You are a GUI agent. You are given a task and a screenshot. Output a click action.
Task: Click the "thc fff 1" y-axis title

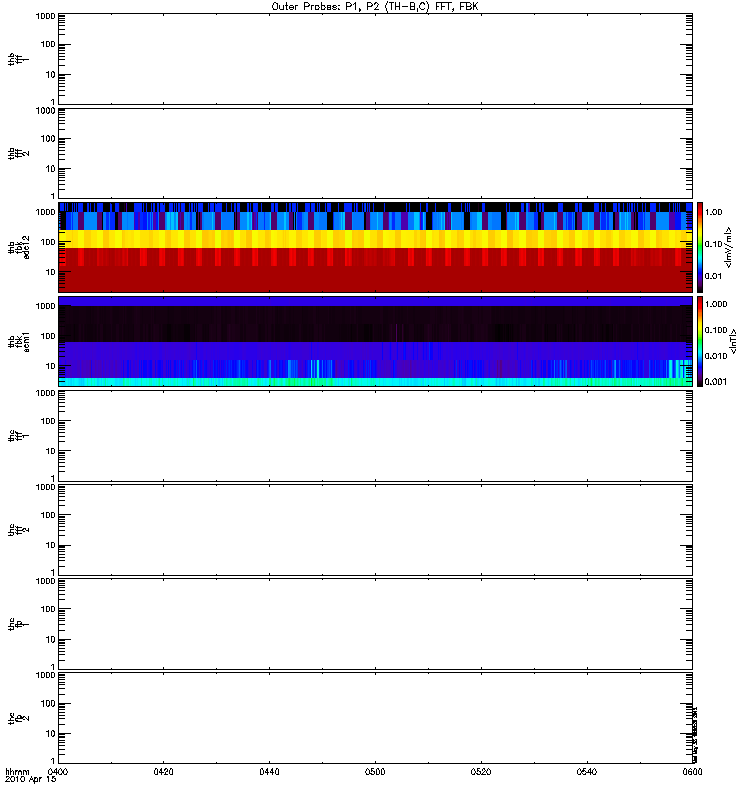[19, 436]
